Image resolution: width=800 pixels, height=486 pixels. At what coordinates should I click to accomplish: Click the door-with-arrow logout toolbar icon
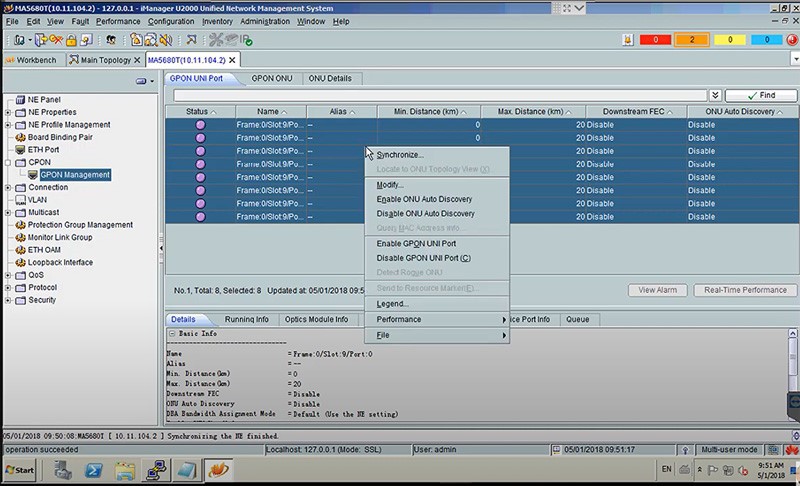click(x=41, y=40)
